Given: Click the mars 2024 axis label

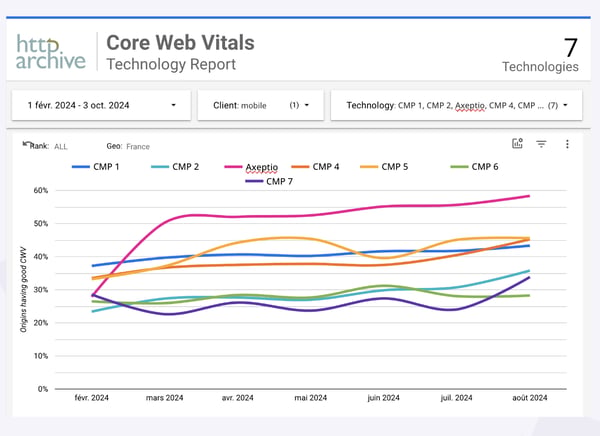Looking at the screenshot, I should click(x=165, y=398).
